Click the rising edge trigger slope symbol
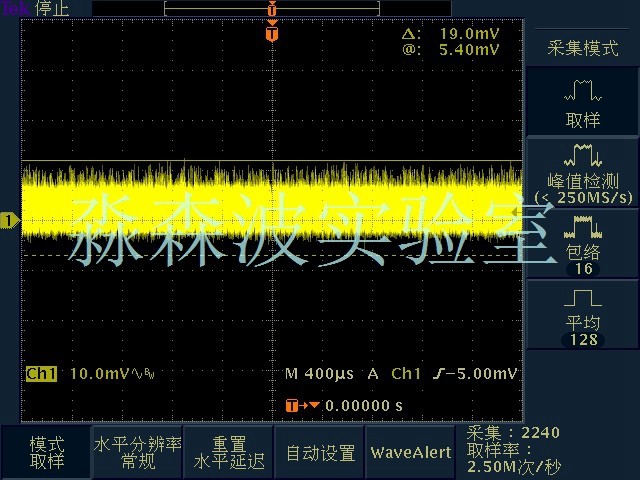The height and width of the screenshot is (480, 640). [439, 373]
